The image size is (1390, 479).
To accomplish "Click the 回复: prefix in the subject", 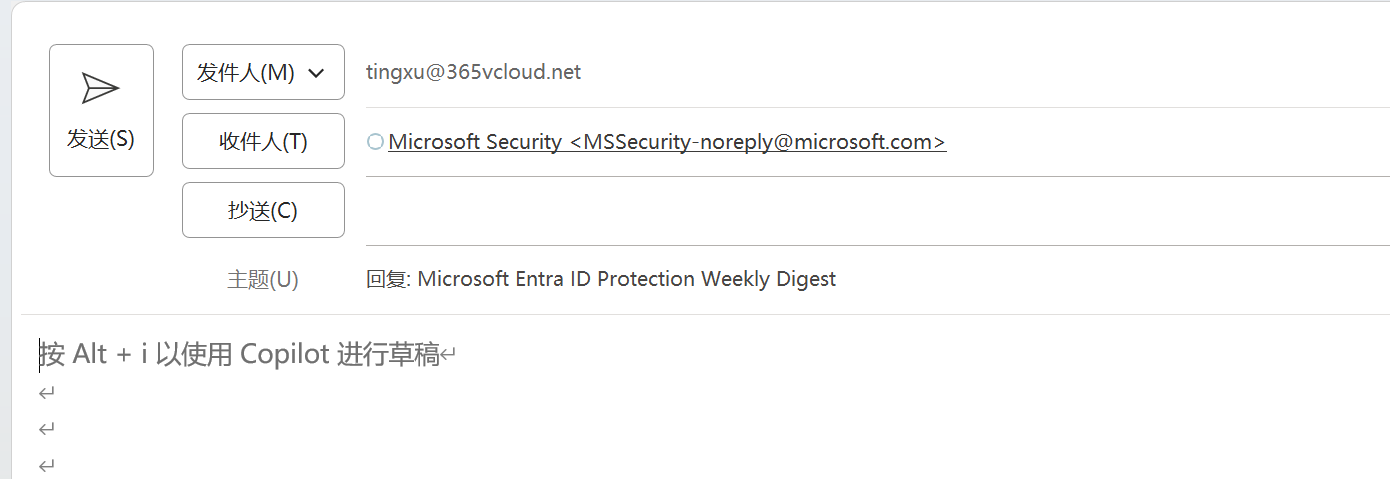I will click(388, 279).
